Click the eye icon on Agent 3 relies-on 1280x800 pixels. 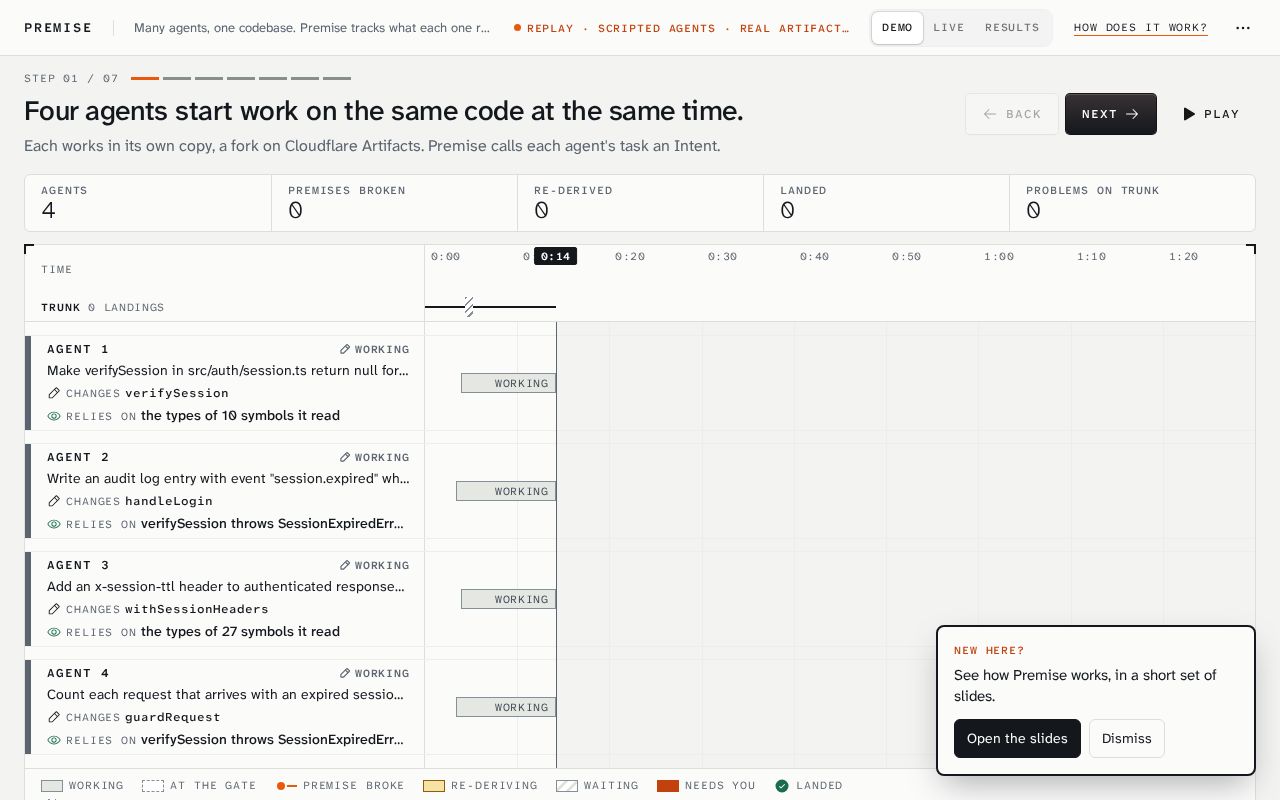[x=54, y=632]
